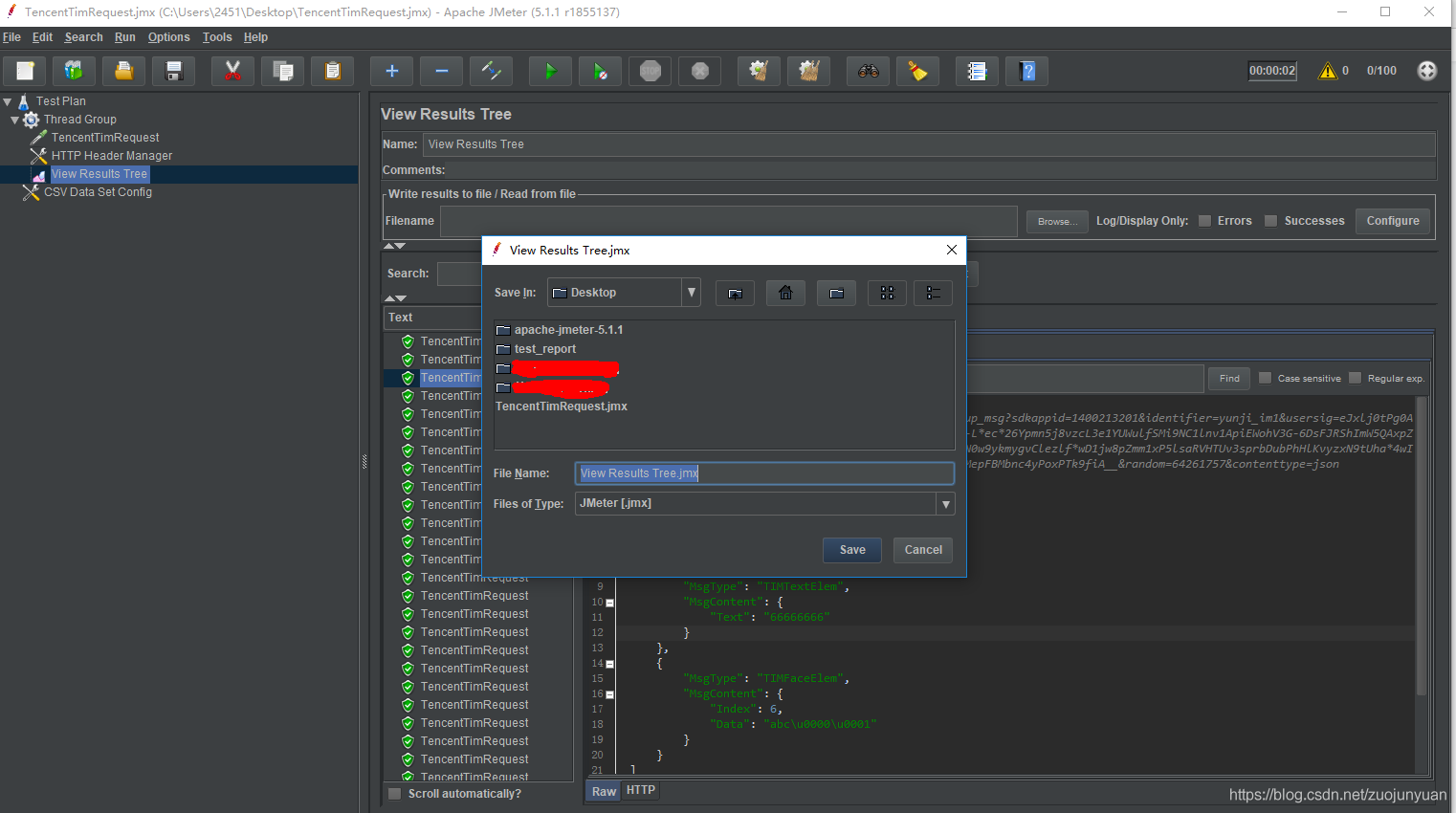Click the warning triangle log errors icon
This screenshot has height=813, width=1456.
tap(1328, 71)
